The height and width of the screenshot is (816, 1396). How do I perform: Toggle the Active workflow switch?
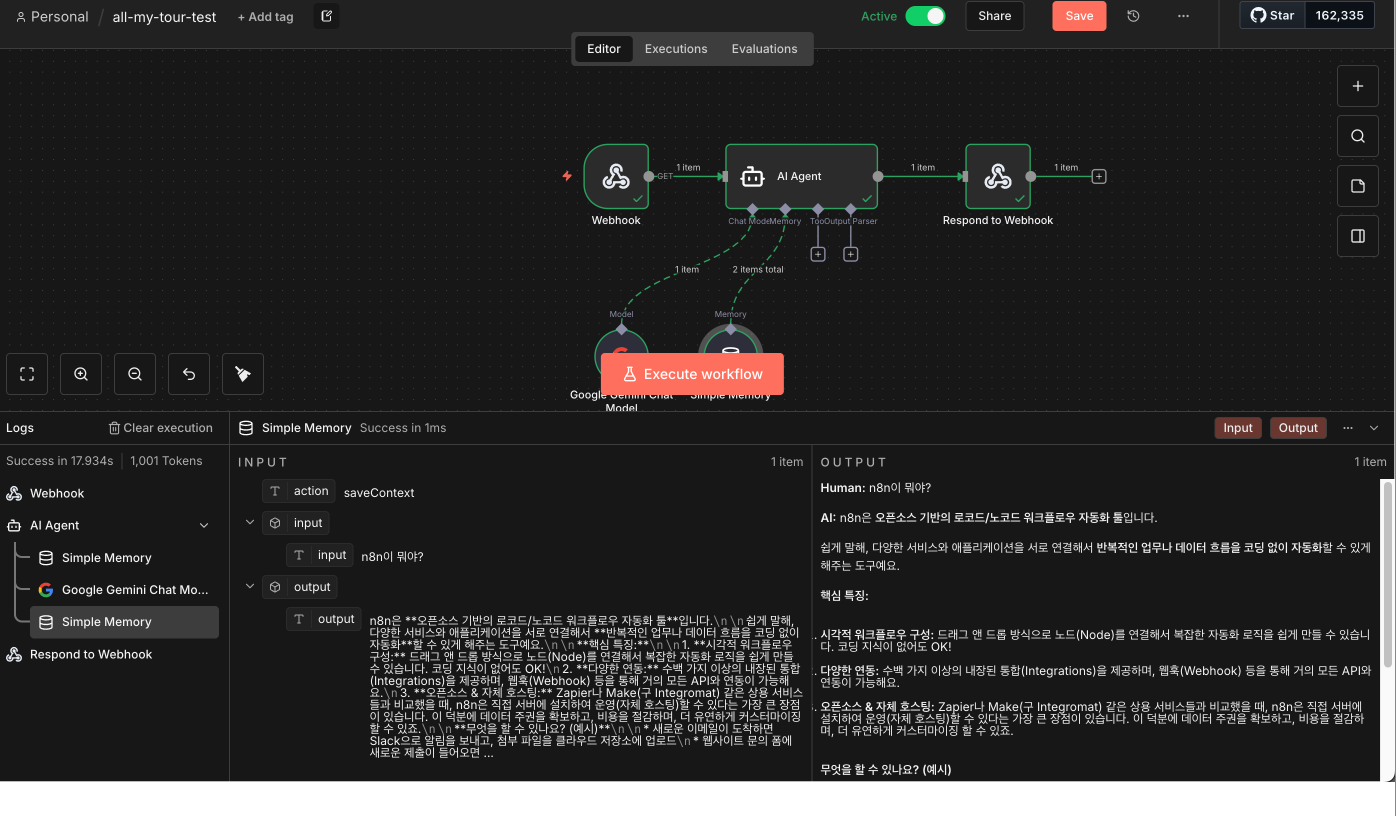[x=925, y=16]
